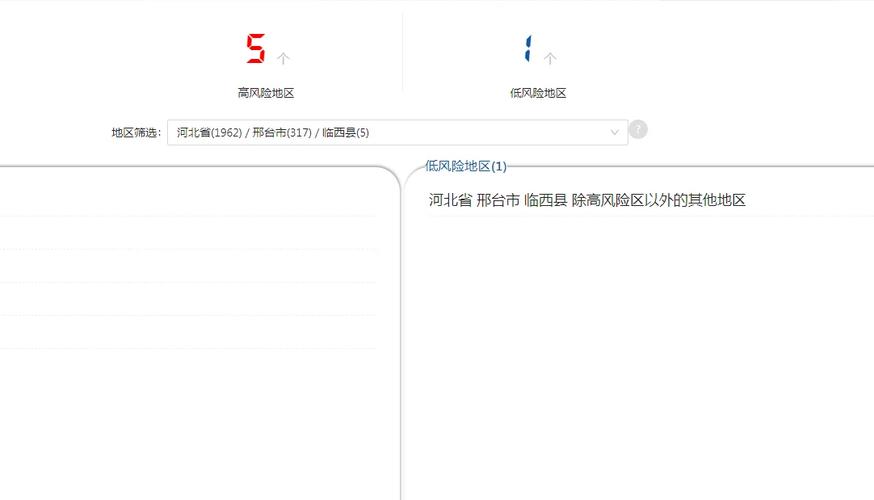Select row 河北省 邢台市 临西县 除高风险区以外的其他地区
The height and width of the screenshot is (500, 874).
[x=587, y=200]
